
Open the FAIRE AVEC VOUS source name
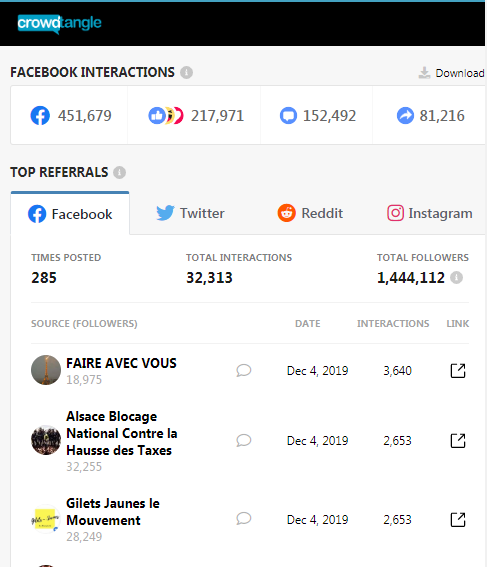(x=121, y=363)
